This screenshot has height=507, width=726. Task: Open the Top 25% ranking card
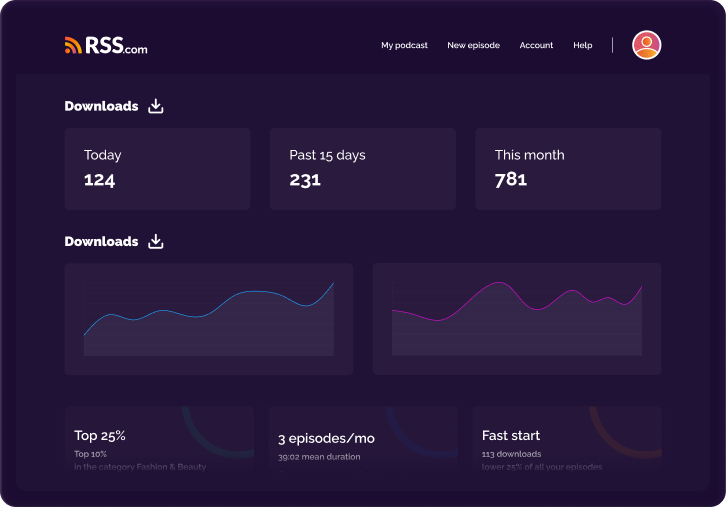[159, 440]
